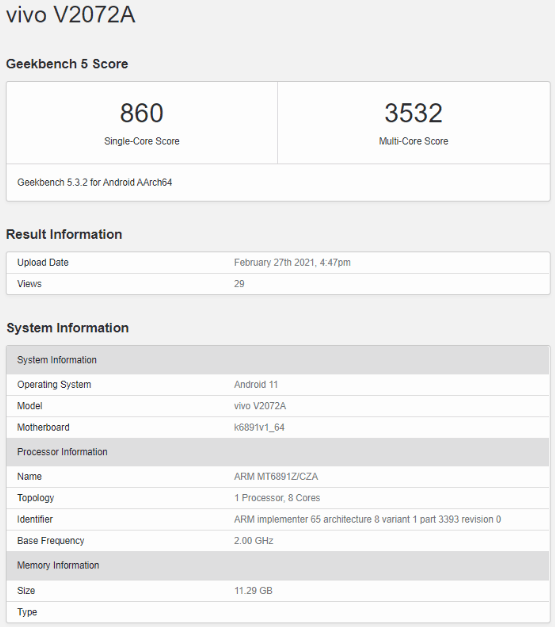This screenshot has width=555, height=627.
Task: Select the 'Geekbench 5 Score' heading
Action: 67,64
